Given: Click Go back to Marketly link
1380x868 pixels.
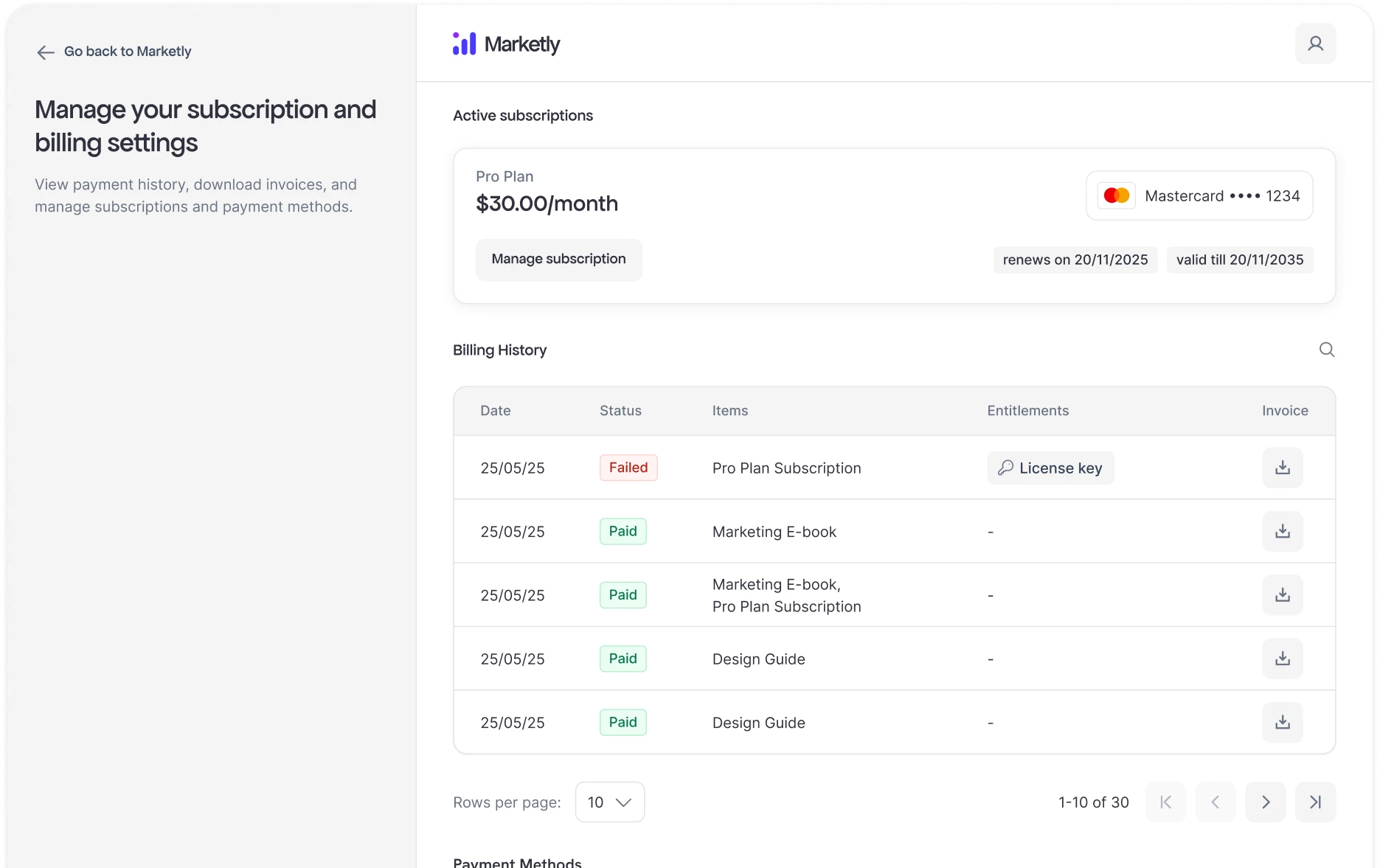Looking at the screenshot, I should point(128,52).
